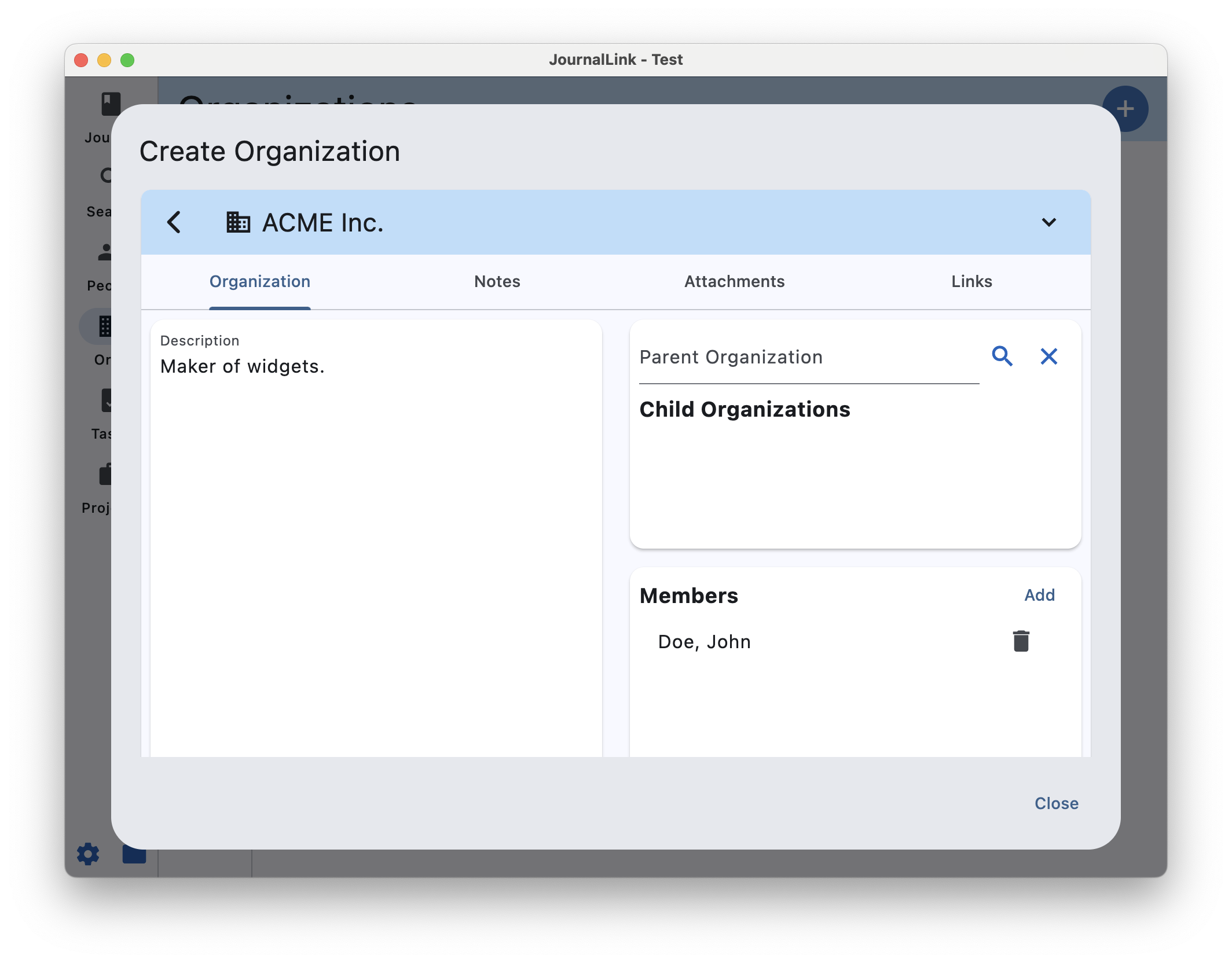Switch to the Notes tab
Image resolution: width=1232 pixels, height=963 pixels.
point(497,282)
